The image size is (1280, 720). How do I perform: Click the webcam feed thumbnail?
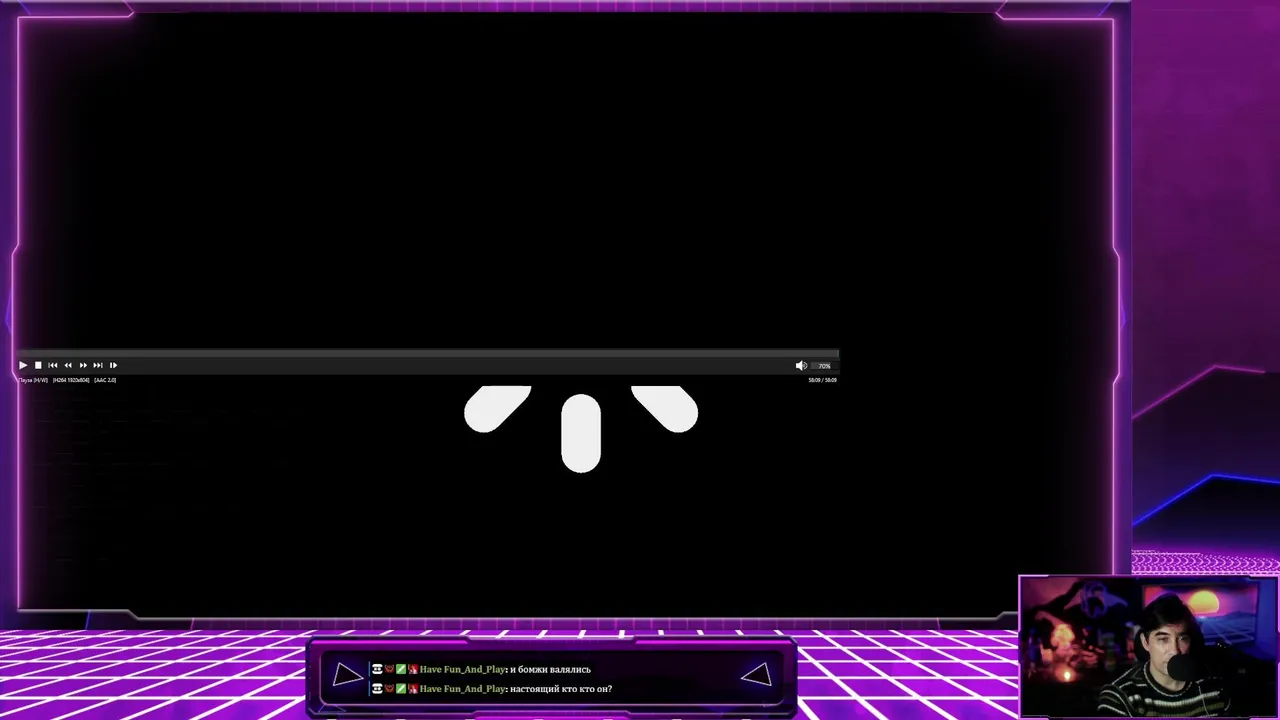coord(1149,647)
